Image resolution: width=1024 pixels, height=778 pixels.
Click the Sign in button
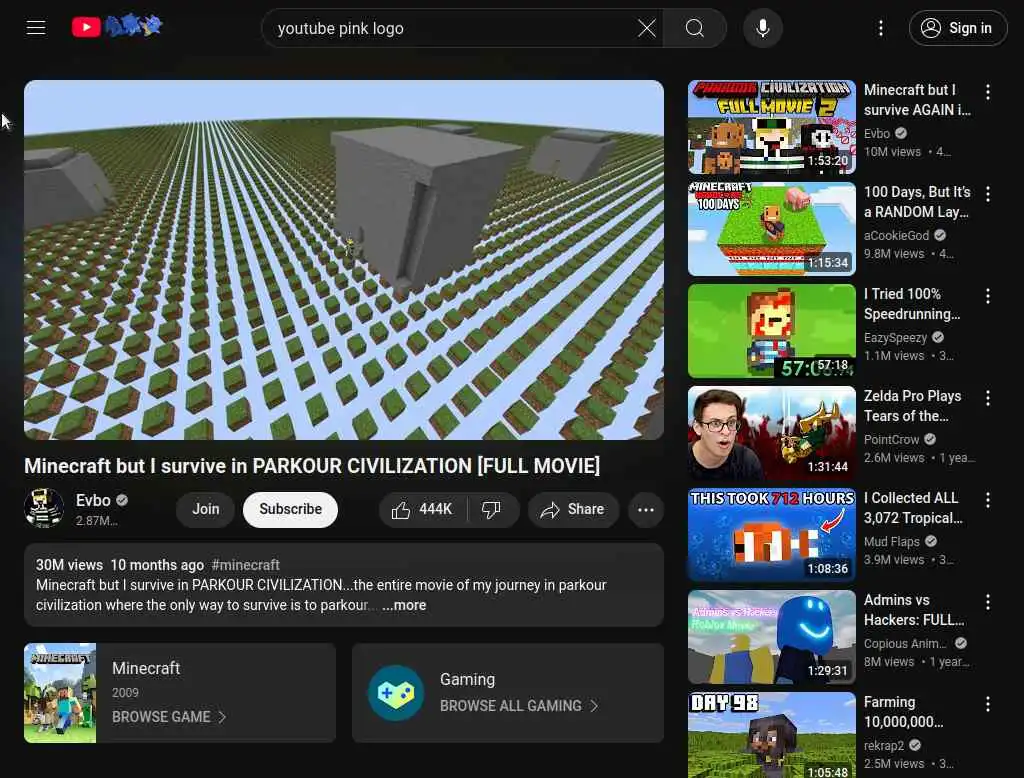pyautogui.click(x=957, y=28)
